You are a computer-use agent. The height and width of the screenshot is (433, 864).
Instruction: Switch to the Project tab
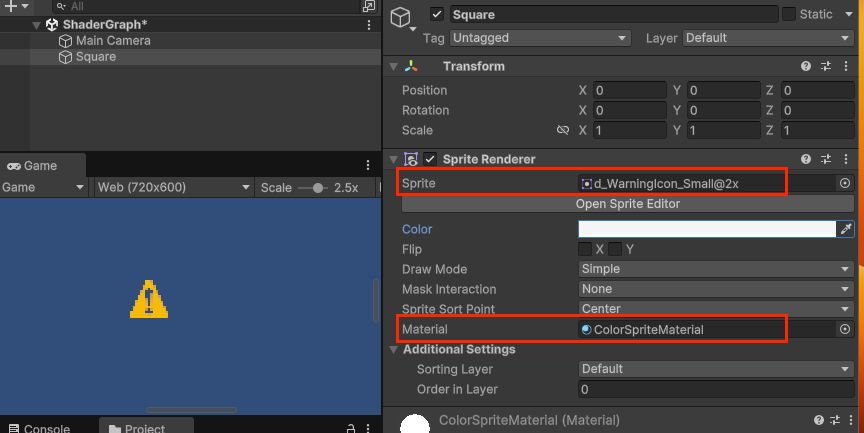(x=145, y=428)
